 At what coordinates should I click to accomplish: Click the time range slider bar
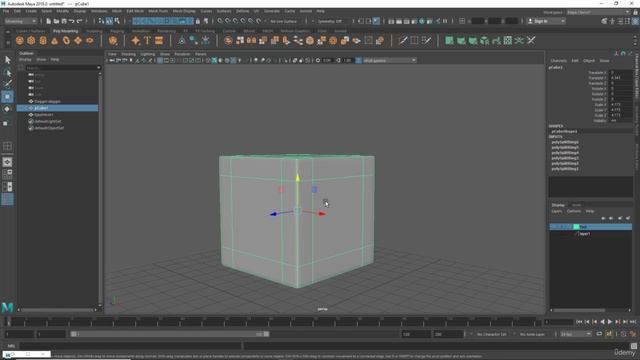[x=169, y=334]
